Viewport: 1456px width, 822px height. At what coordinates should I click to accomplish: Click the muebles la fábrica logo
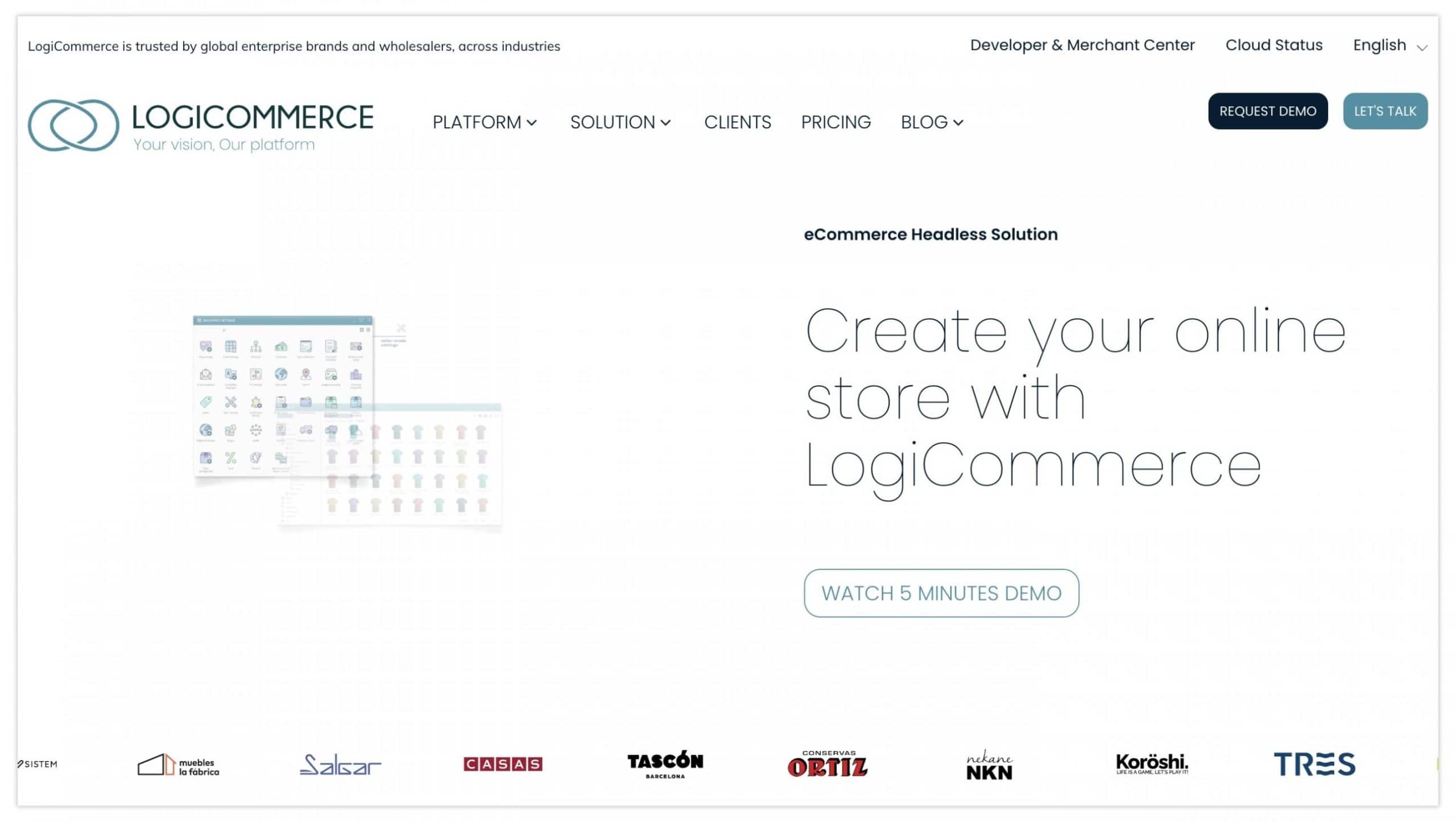[x=178, y=765]
